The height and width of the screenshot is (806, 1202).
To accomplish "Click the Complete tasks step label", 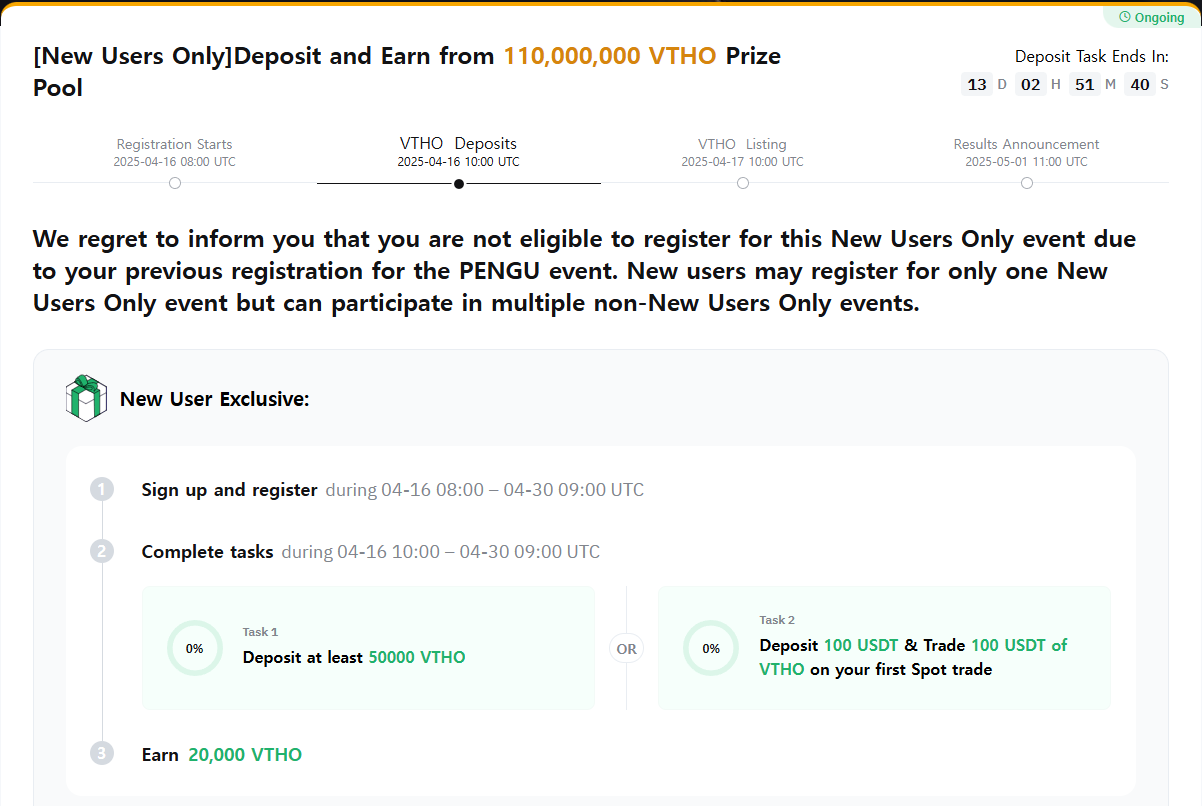I will click(207, 552).
